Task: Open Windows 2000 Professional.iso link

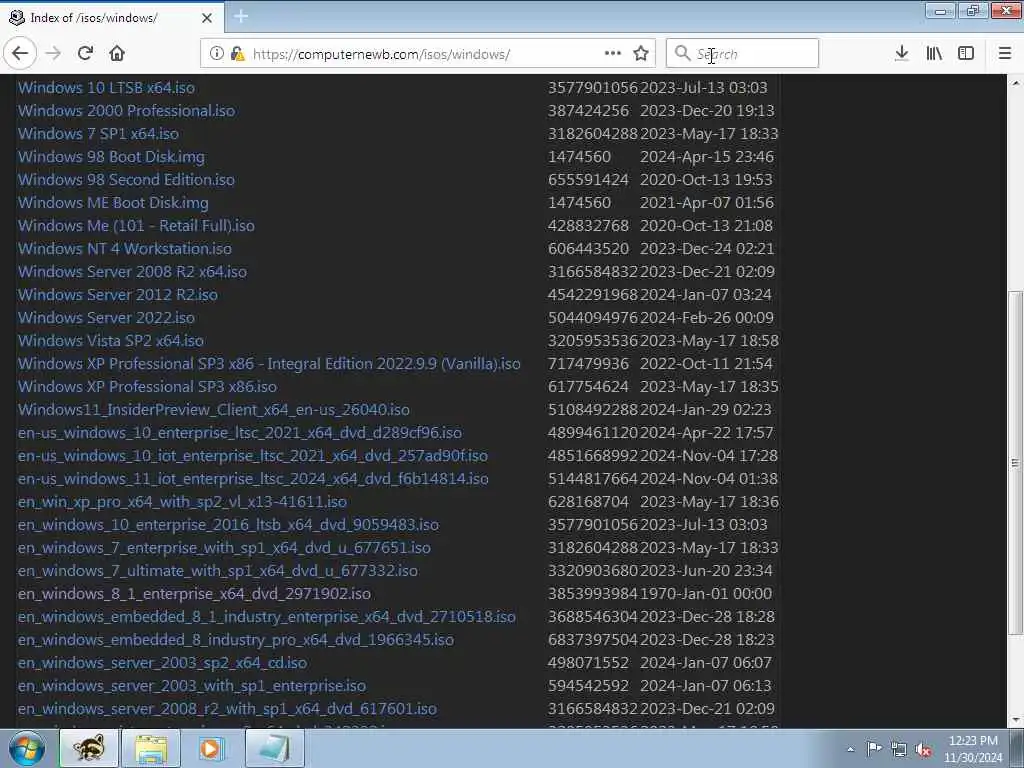Action: coord(126,110)
